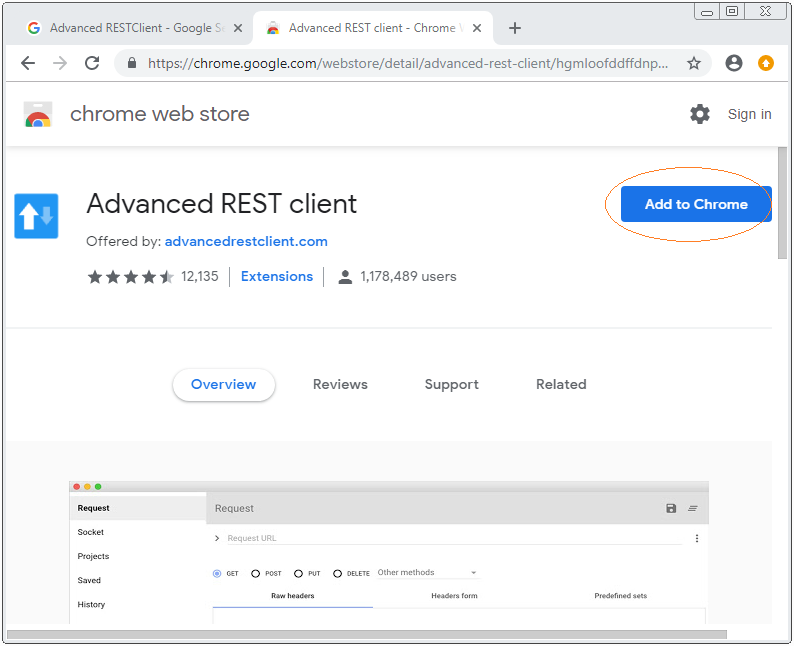Select the Overview tab
Screen dimensions: 794x646
click(x=223, y=385)
